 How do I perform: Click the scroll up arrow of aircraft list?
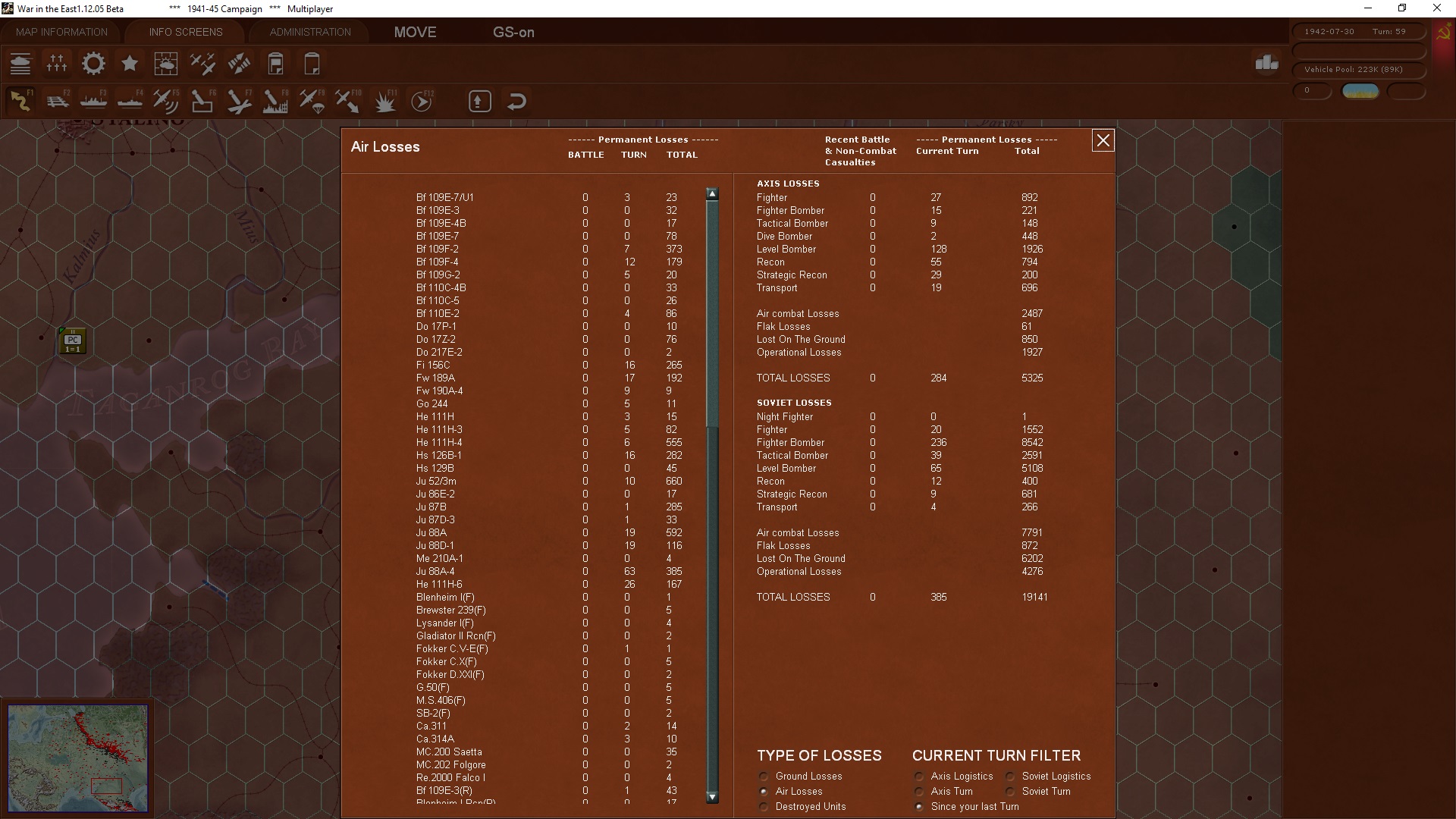coord(712,194)
